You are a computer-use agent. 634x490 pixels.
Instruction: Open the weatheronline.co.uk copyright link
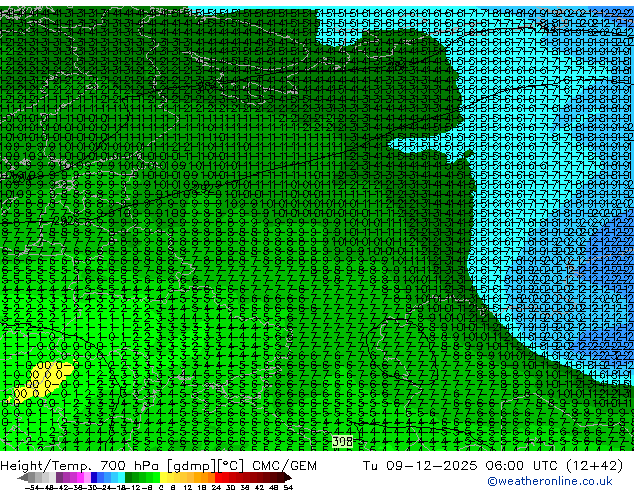(550, 481)
